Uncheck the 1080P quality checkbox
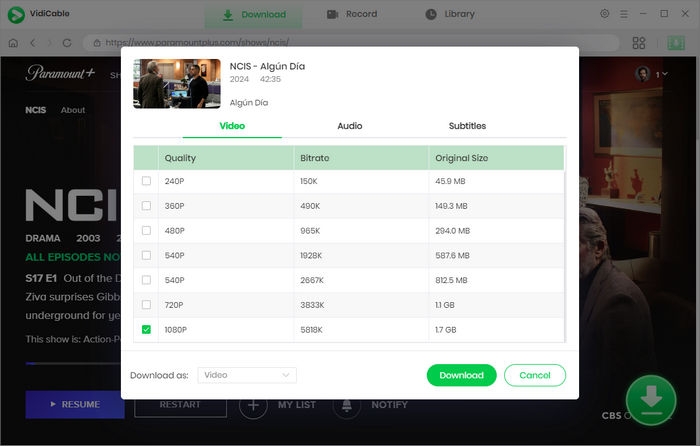Image resolution: width=700 pixels, height=446 pixels. pos(146,329)
